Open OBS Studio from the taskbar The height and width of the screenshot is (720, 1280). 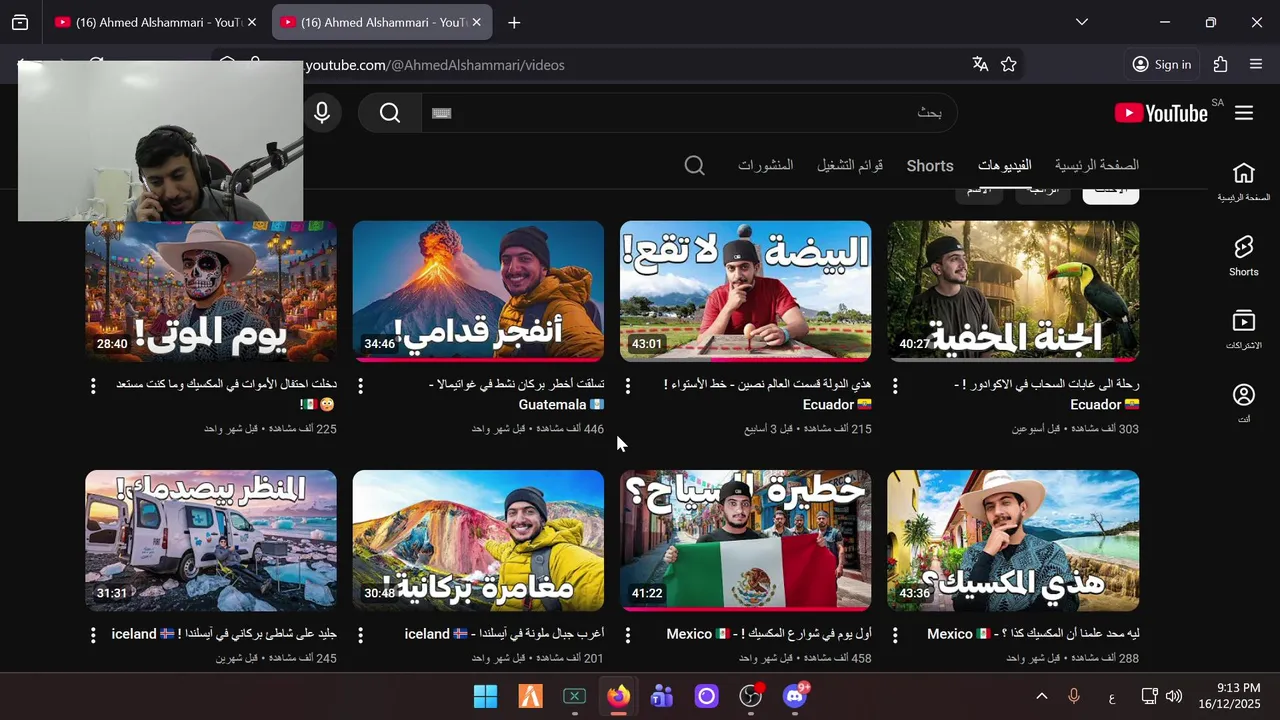(751, 696)
